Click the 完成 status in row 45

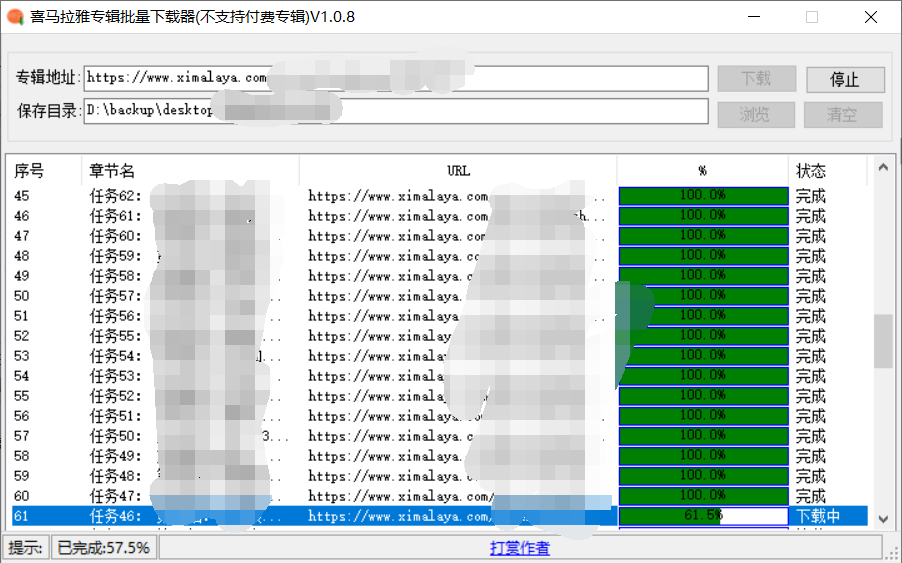pyautogui.click(x=811, y=196)
